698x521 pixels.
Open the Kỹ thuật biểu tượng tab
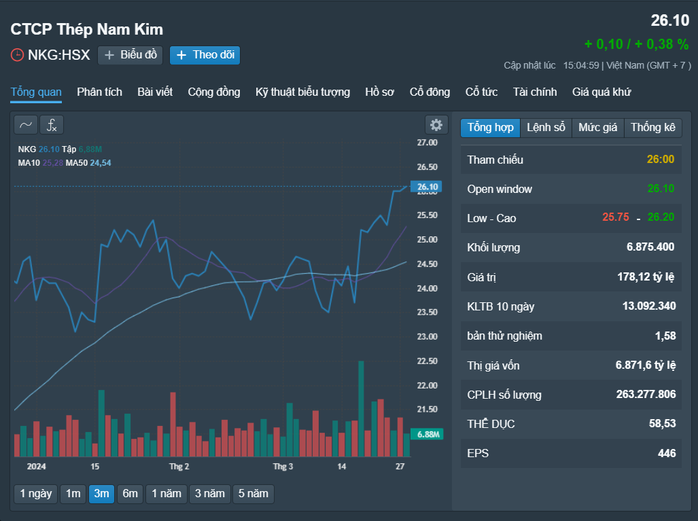pyautogui.click(x=303, y=92)
